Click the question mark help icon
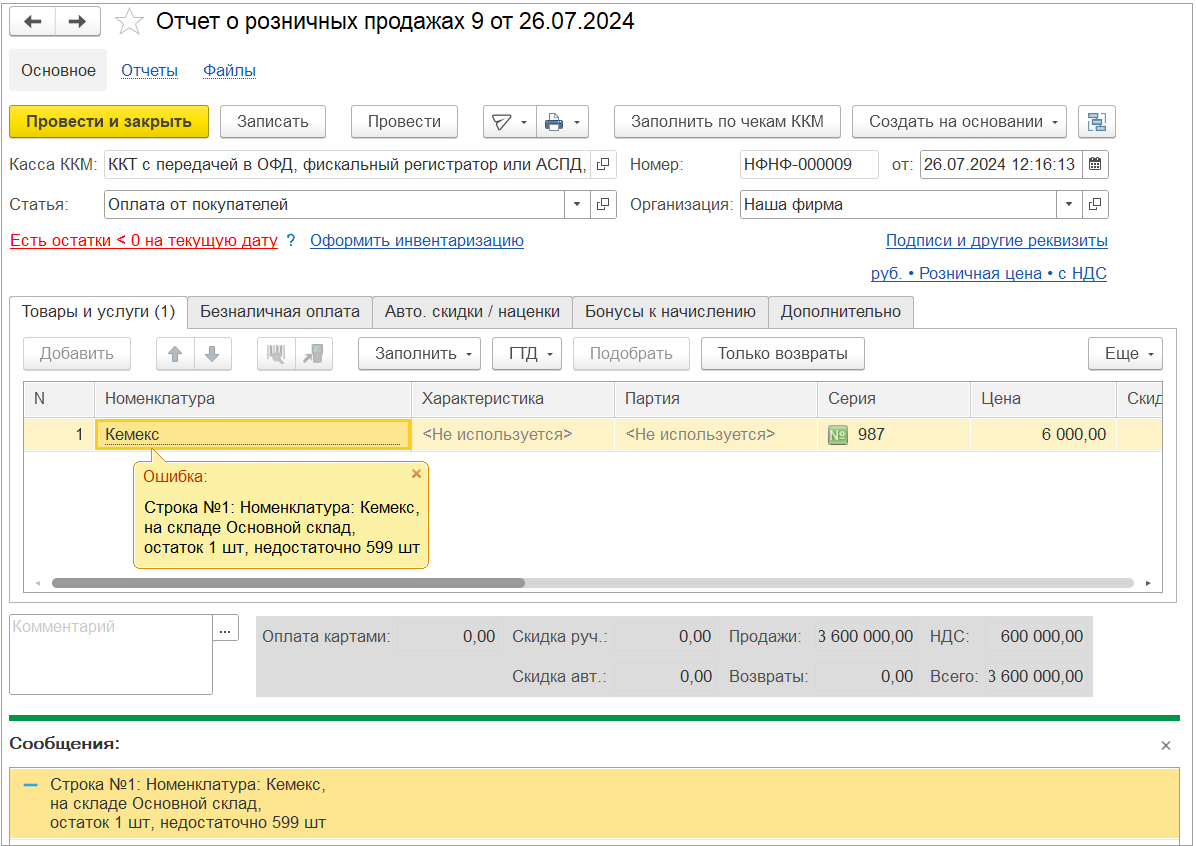Screen dimensions: 1196x846 (291, 240)
